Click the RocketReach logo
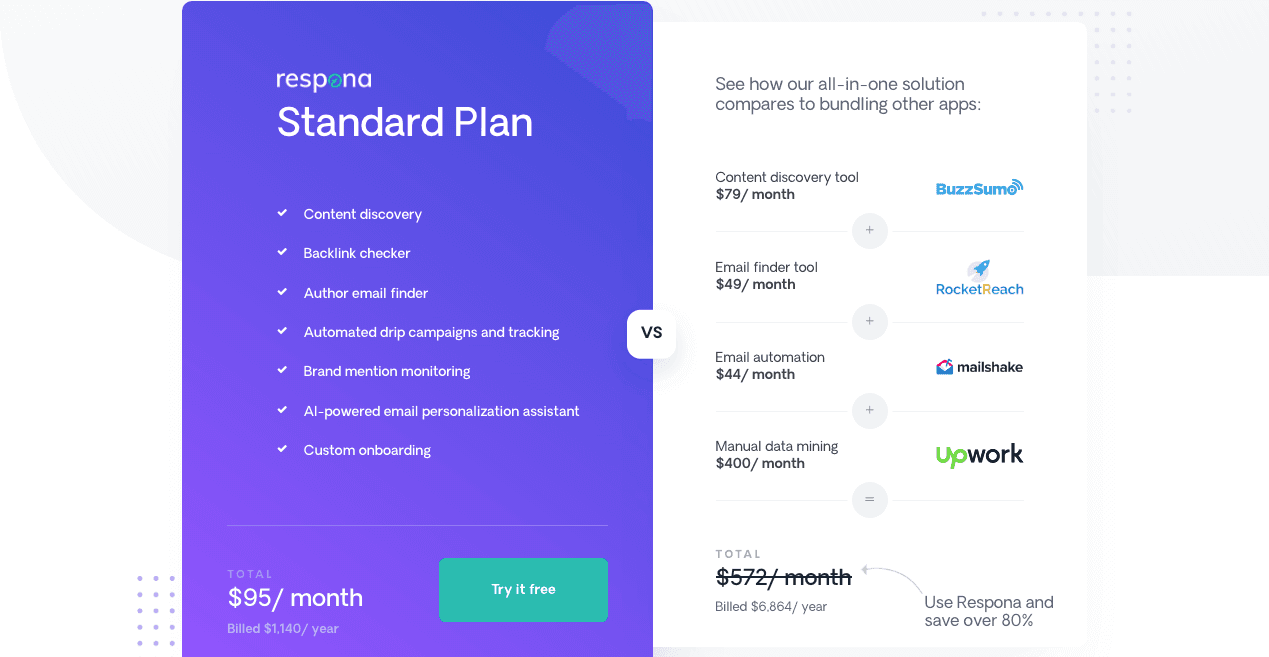Screen dimensions: 1269x657 (979, 278)
